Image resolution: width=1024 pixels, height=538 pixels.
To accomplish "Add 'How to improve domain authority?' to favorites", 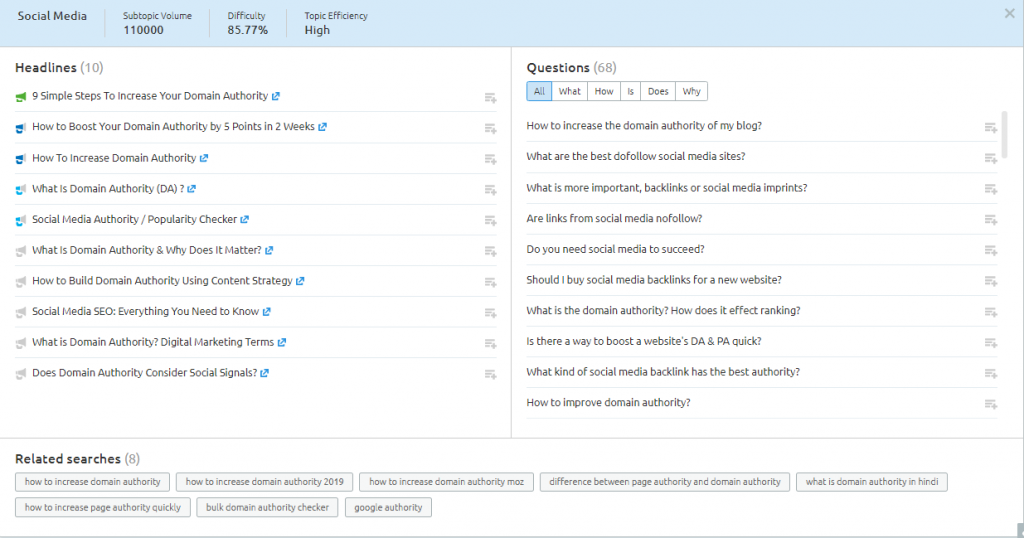I will click(x=991, y=404).
